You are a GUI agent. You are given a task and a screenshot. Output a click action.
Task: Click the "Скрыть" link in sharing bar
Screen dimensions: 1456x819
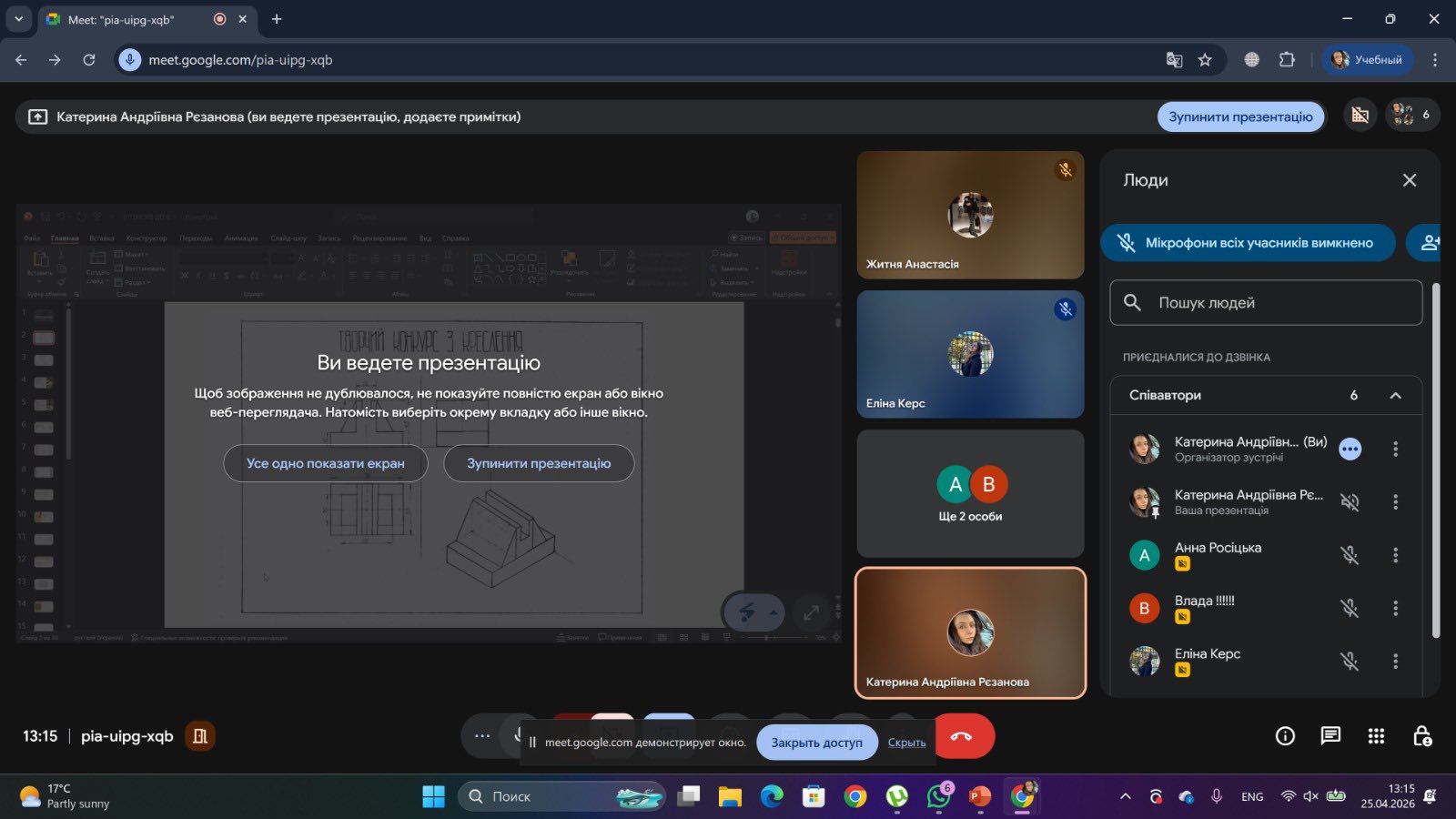click(906, 743)
